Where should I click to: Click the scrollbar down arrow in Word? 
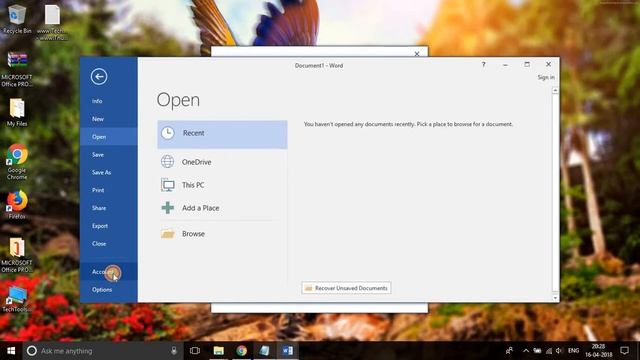555,298
